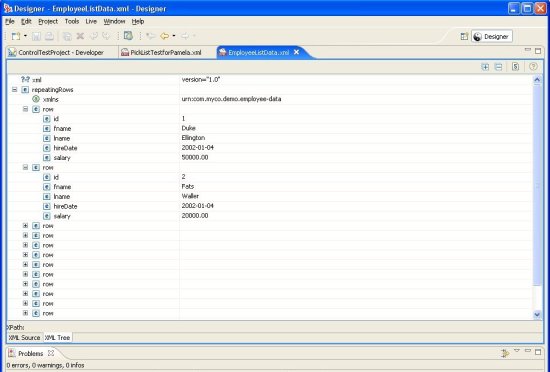Collapse the repeatingRows root node
The image size is (550, 372).
[x=14, y=90]
